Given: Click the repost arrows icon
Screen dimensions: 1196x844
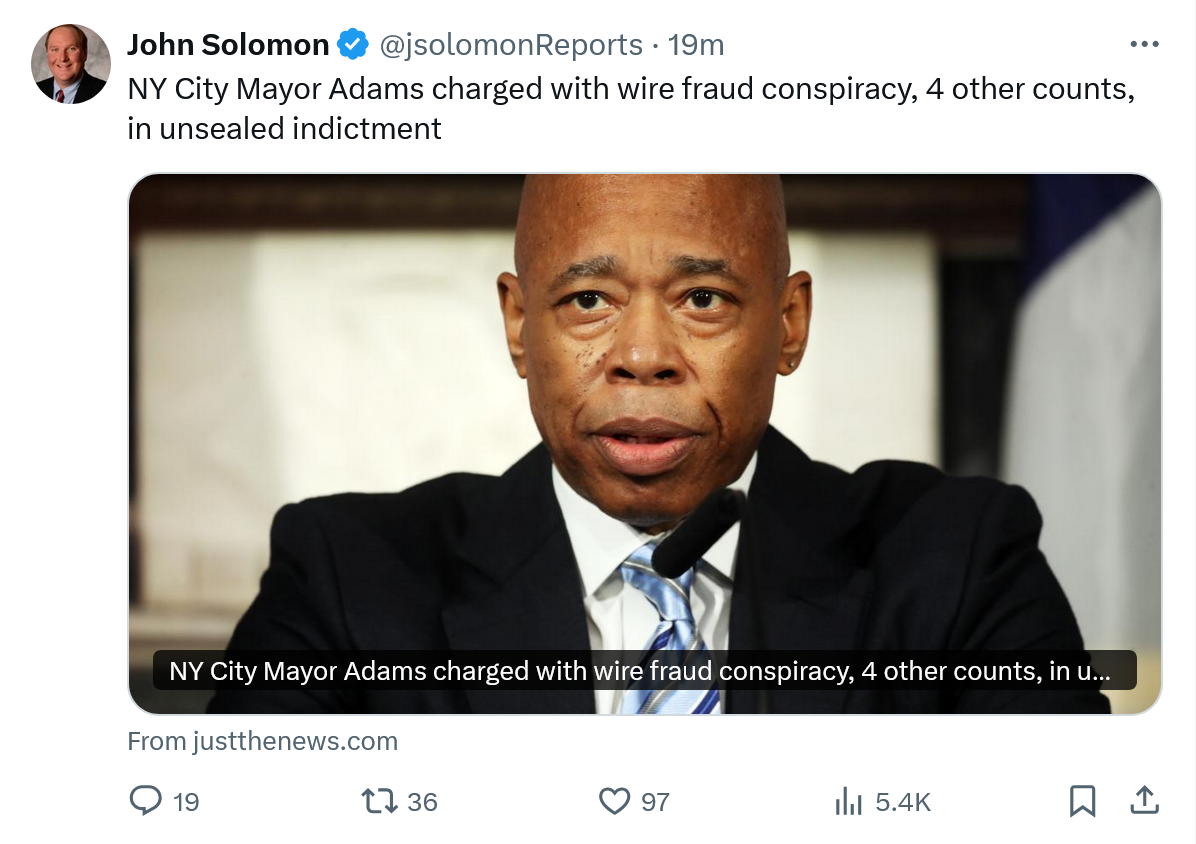Looking at the screenshot, I should pyautogui.click(x=379, y=800).
